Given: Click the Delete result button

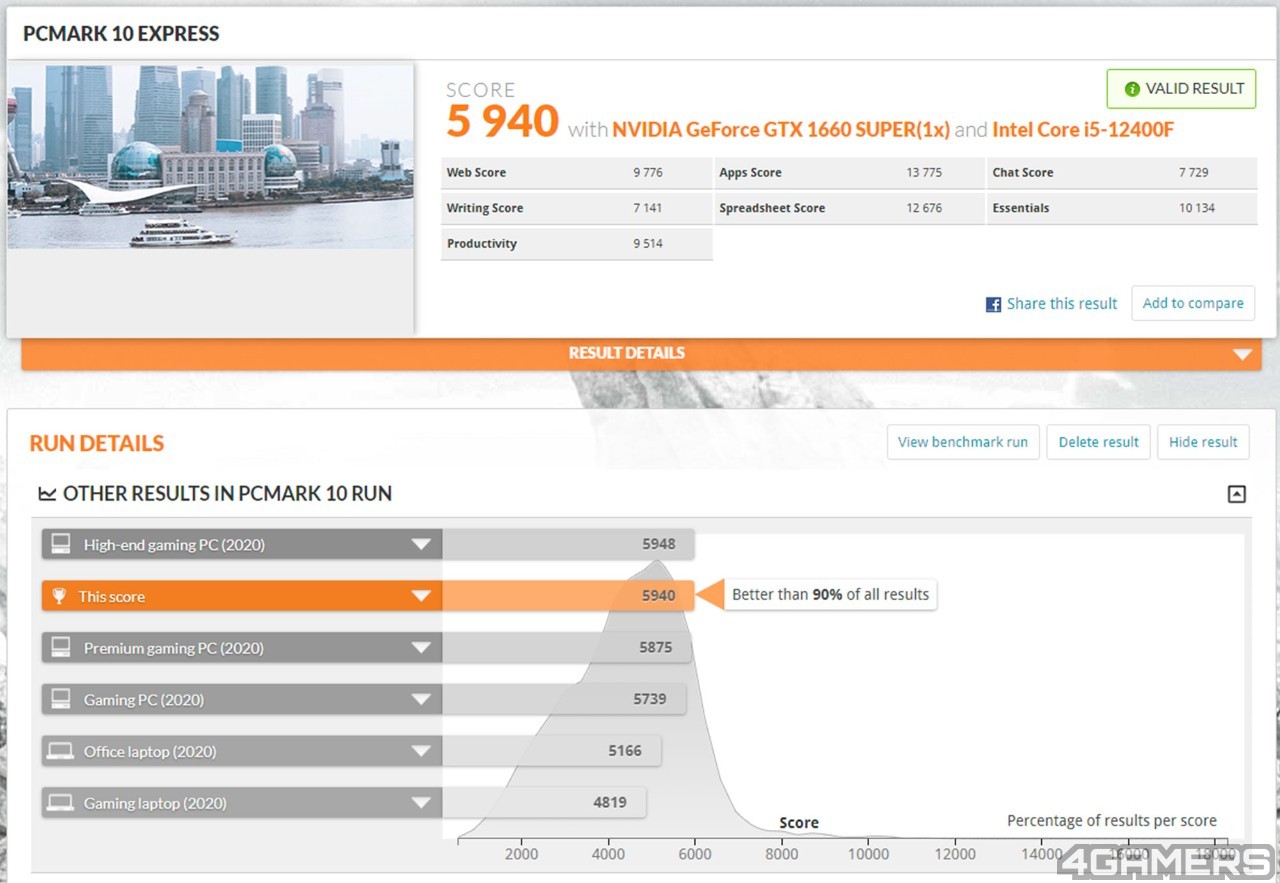Looking at the screenshot, I should click(1098, 442).
